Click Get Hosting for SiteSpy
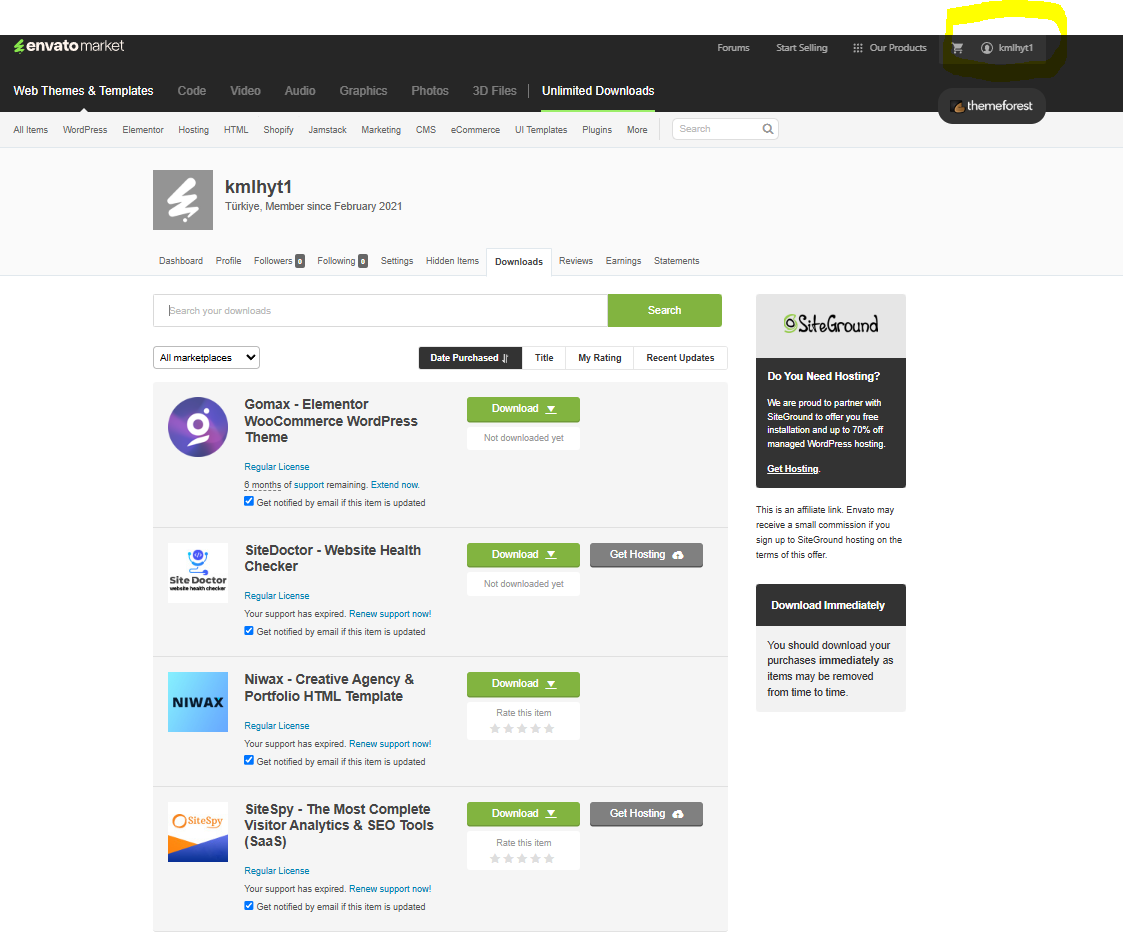 tap(646, 814)
